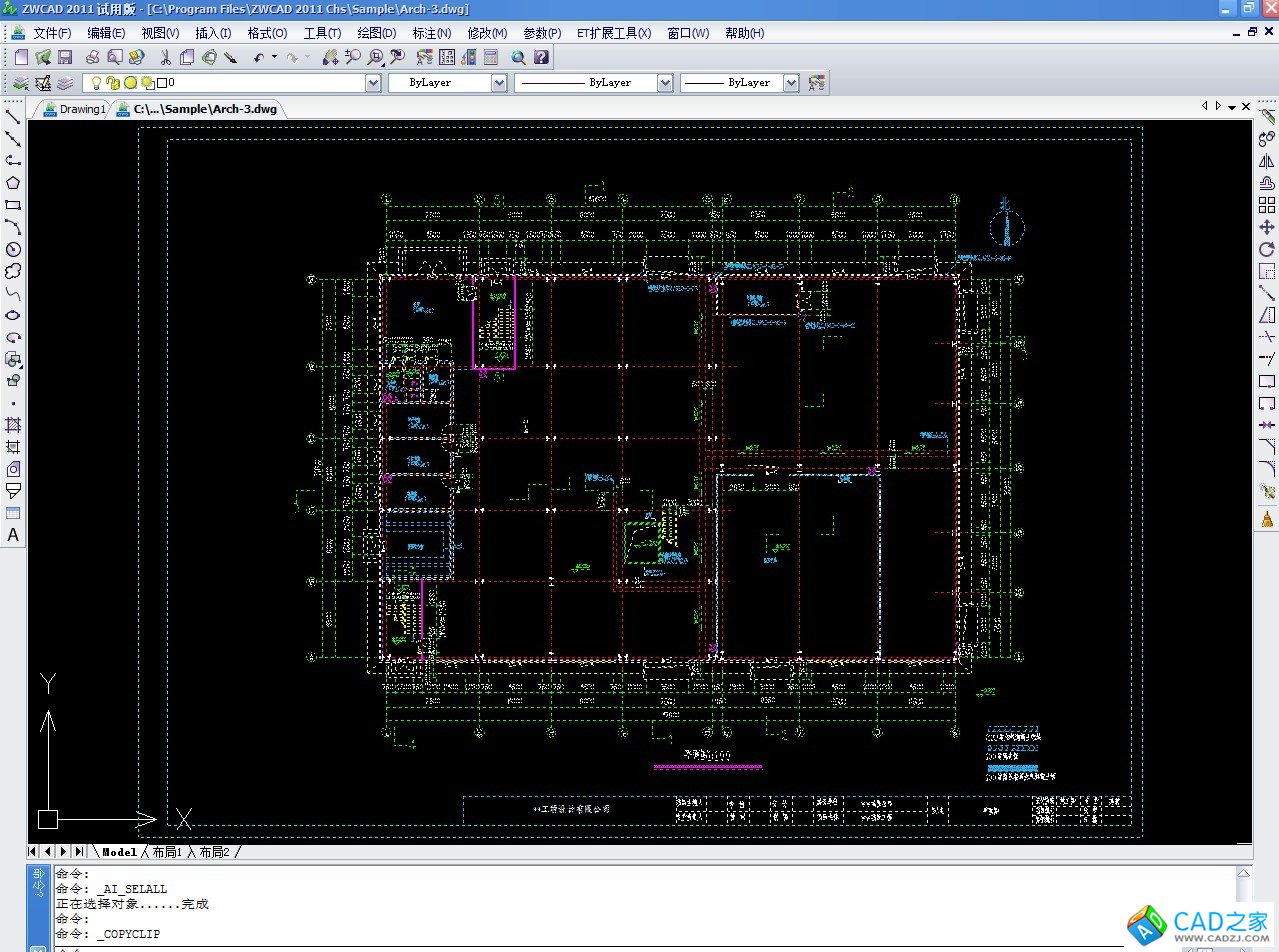The image size is (1279, 952).
Task: Click the New file icon
Action: (x=21, y=57)
